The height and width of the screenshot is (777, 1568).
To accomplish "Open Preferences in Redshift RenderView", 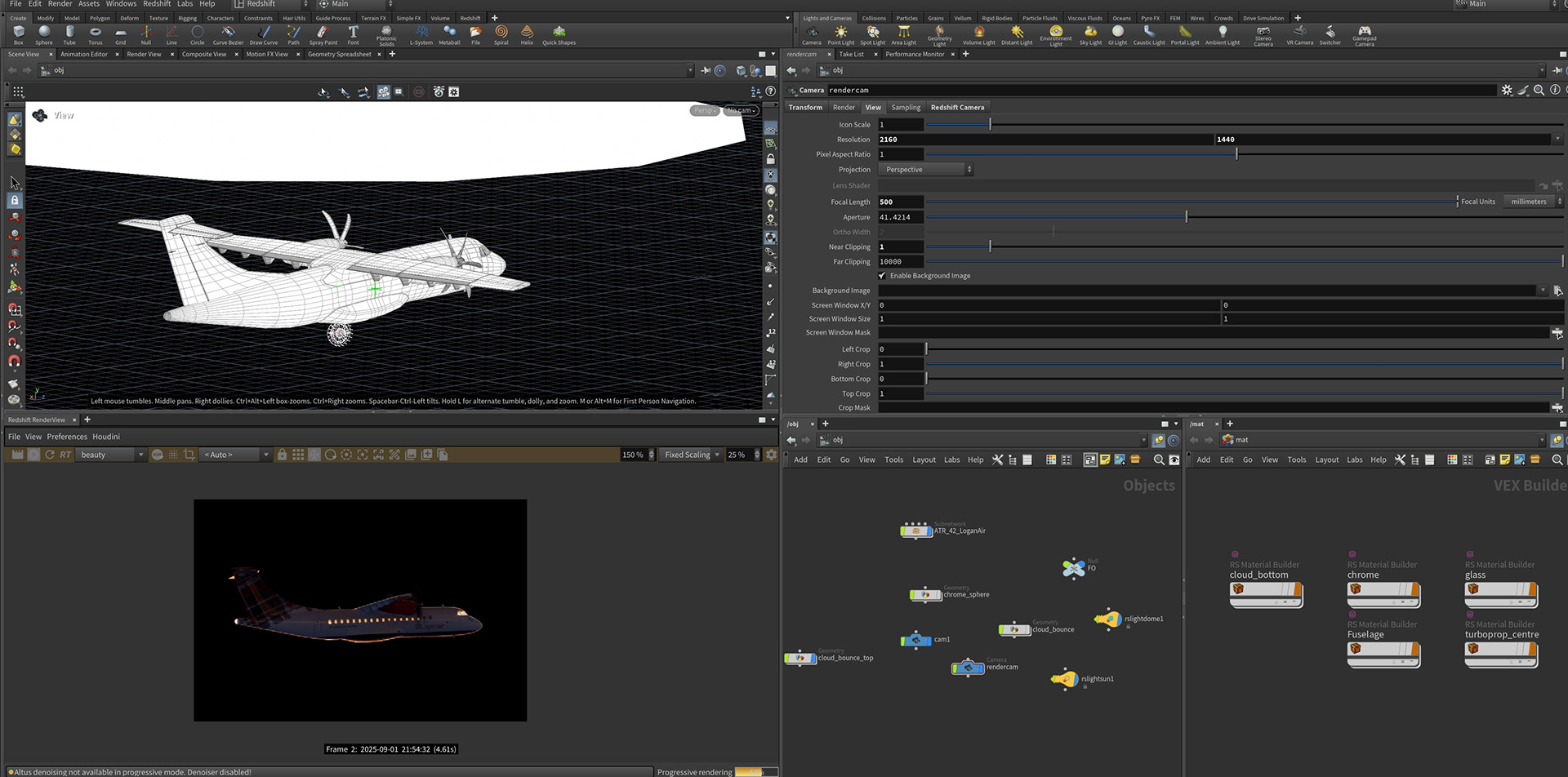I will point(67,437).
